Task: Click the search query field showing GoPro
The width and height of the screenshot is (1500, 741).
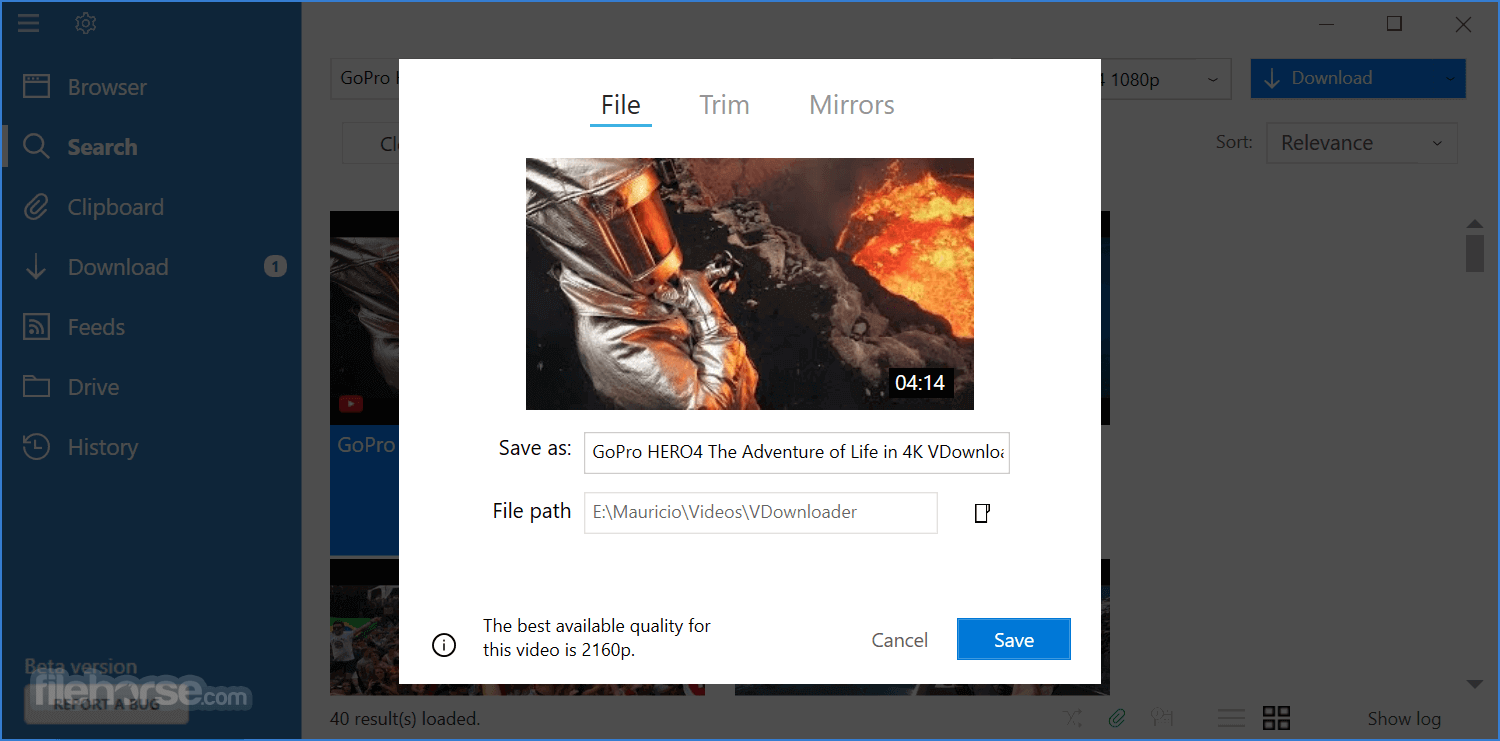Action: tap(365, 78)
